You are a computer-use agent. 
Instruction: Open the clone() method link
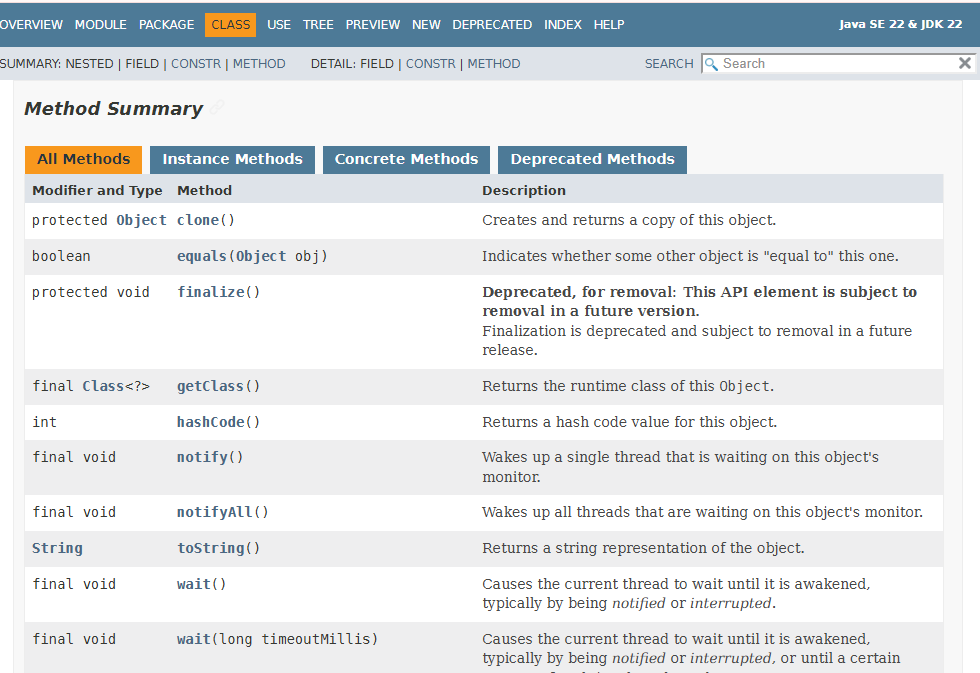(x=198, y=220)
